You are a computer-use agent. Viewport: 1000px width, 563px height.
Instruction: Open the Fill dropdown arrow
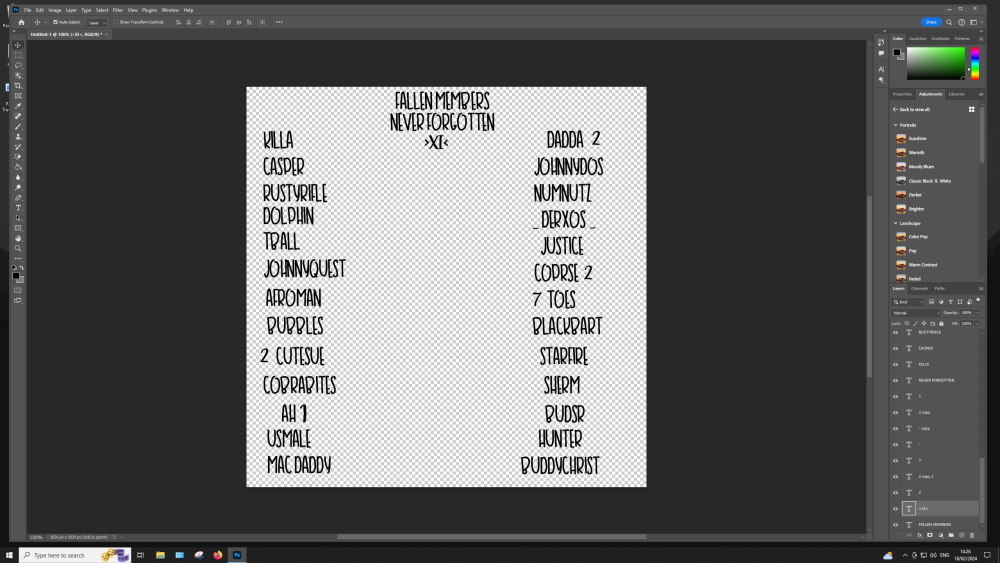click(x=976, y=323)
